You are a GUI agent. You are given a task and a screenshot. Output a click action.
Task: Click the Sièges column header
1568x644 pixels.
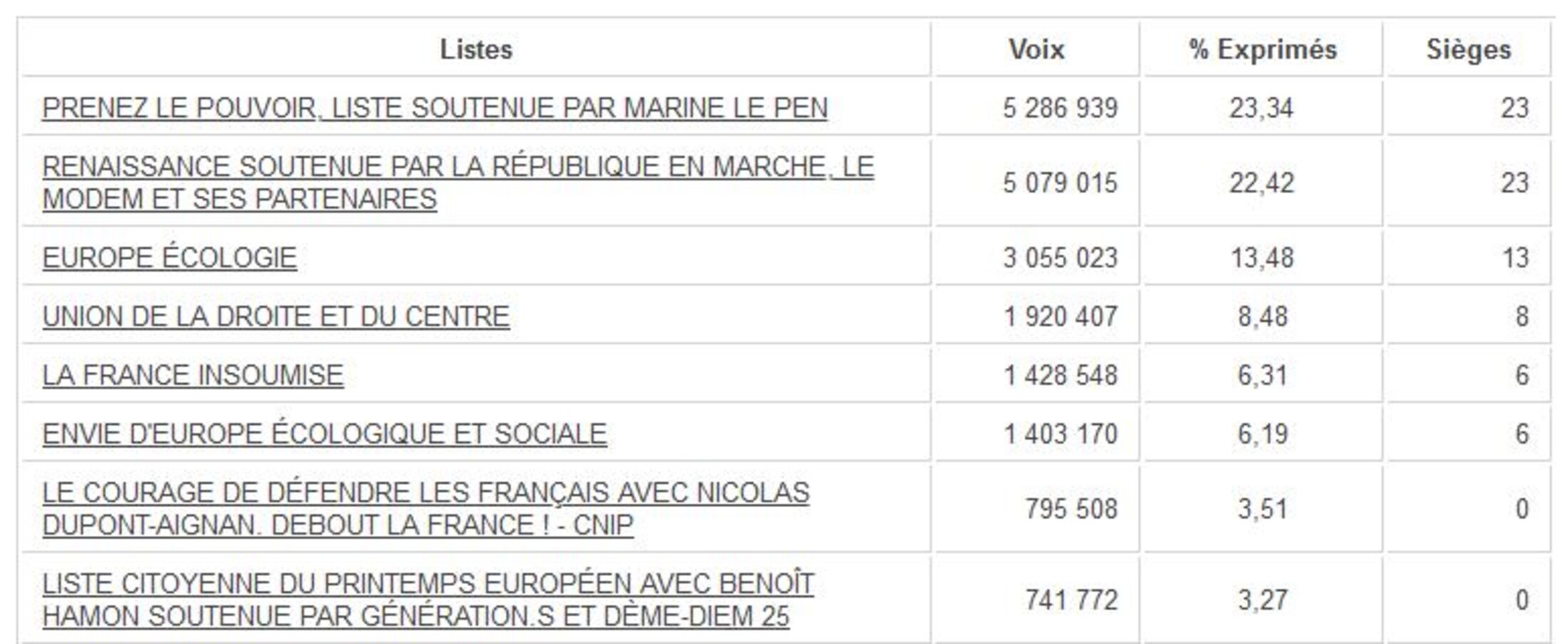click(x=1468, y=49)
